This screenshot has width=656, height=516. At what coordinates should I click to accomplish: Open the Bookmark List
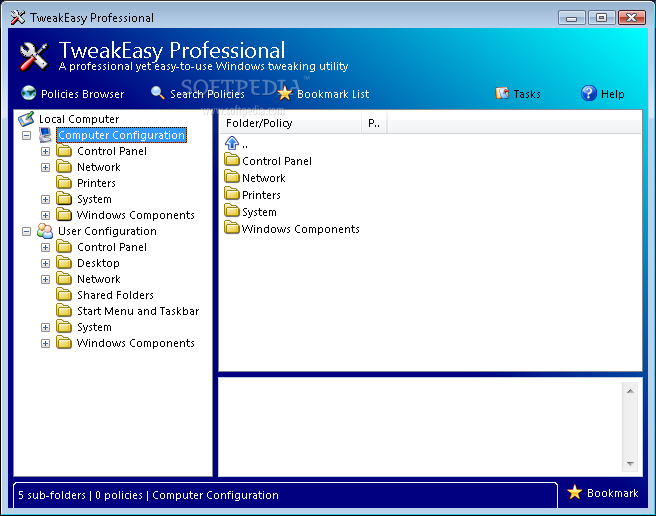(333, 94)
